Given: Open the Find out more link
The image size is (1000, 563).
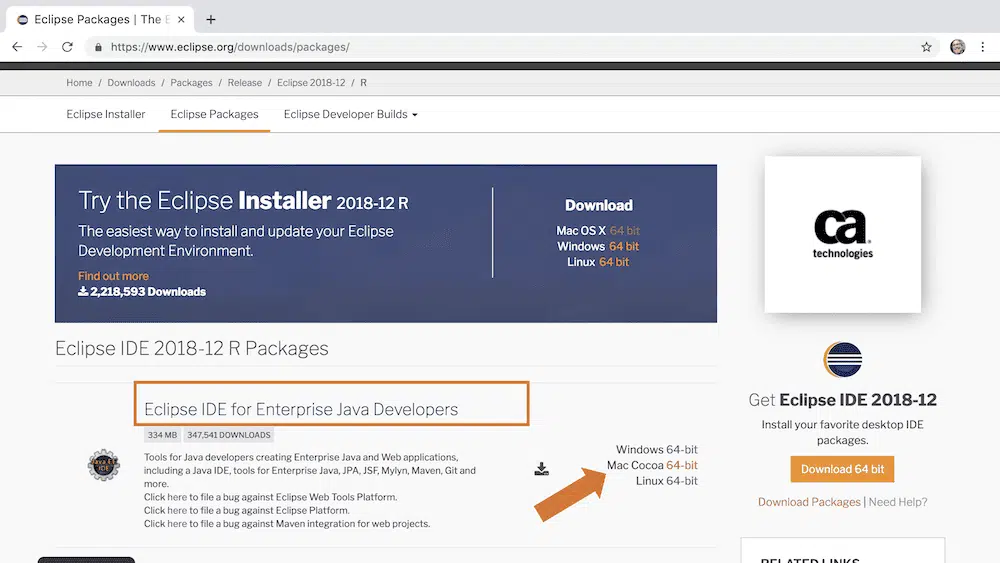Looking at the screenshot, I should tap(113, 276).
